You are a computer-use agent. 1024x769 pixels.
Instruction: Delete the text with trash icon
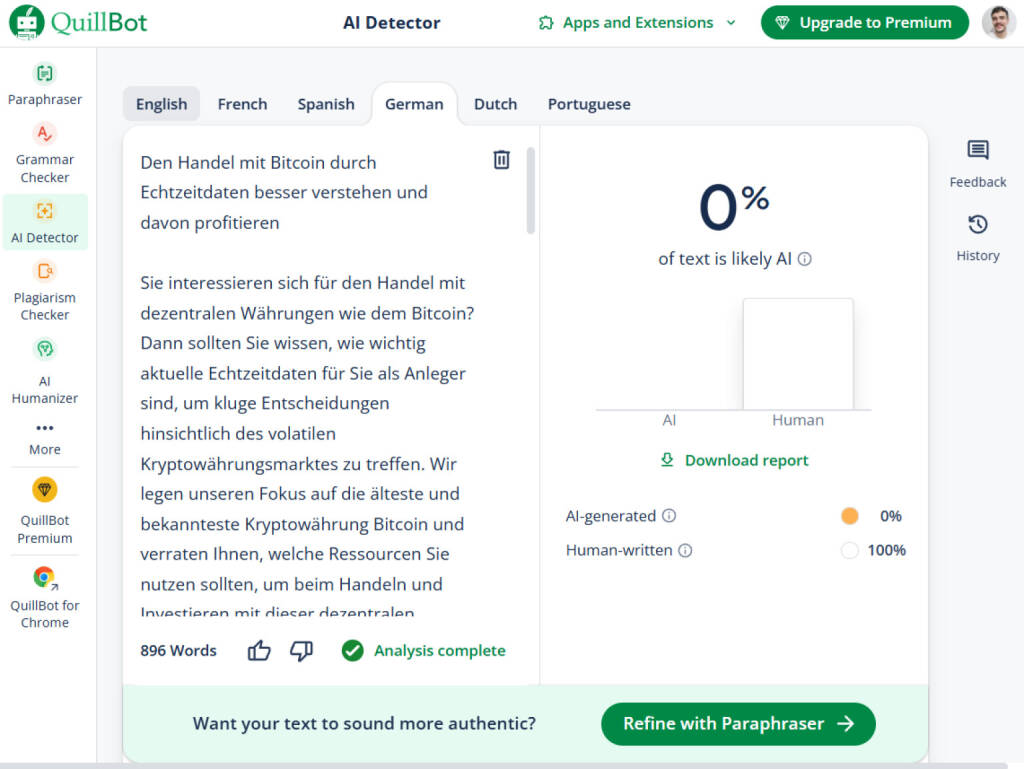502,160
